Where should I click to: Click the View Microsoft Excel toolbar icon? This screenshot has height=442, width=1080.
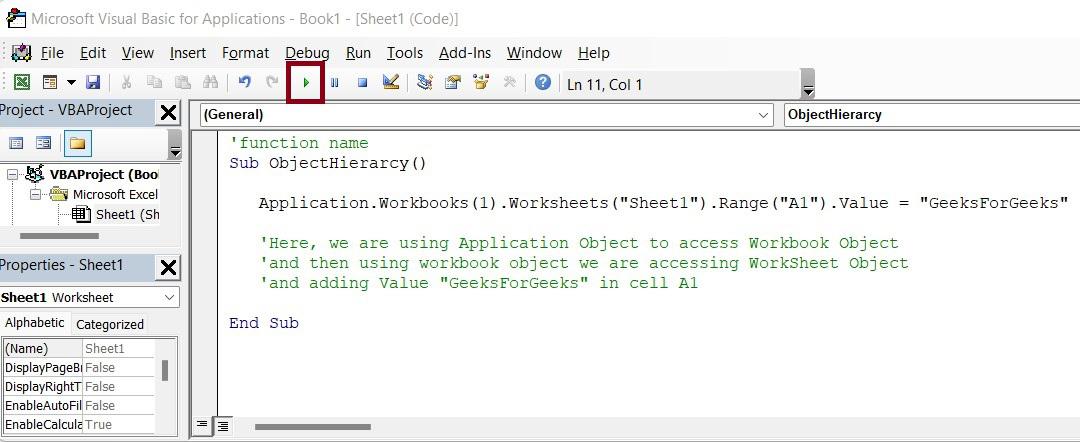(x=22, y=83)
